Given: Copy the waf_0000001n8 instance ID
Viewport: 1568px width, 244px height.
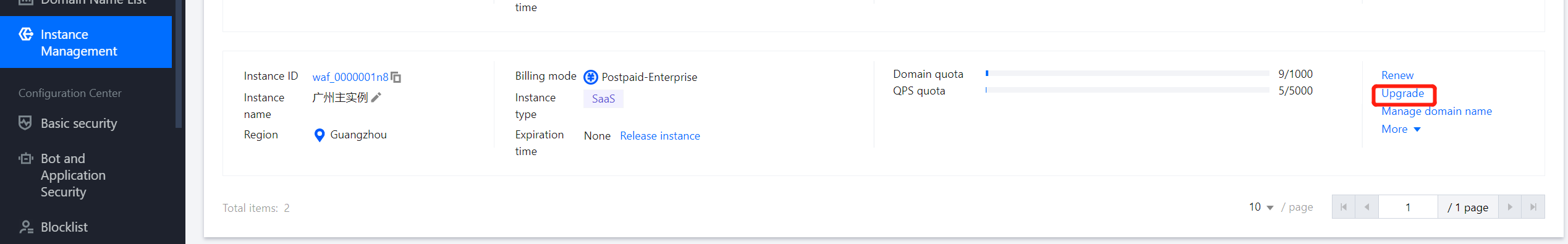Looking at the screenshot, I should point(396,77).
